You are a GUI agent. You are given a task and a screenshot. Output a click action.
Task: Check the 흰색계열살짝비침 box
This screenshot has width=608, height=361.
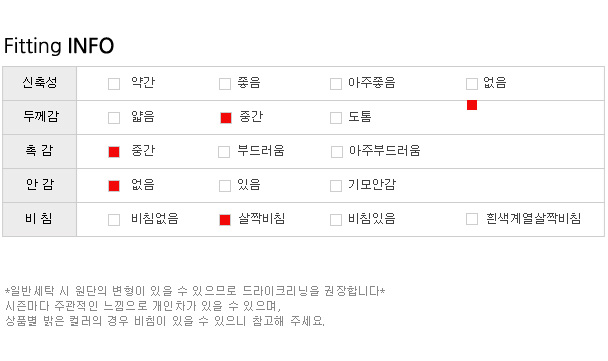click(472, 219)
